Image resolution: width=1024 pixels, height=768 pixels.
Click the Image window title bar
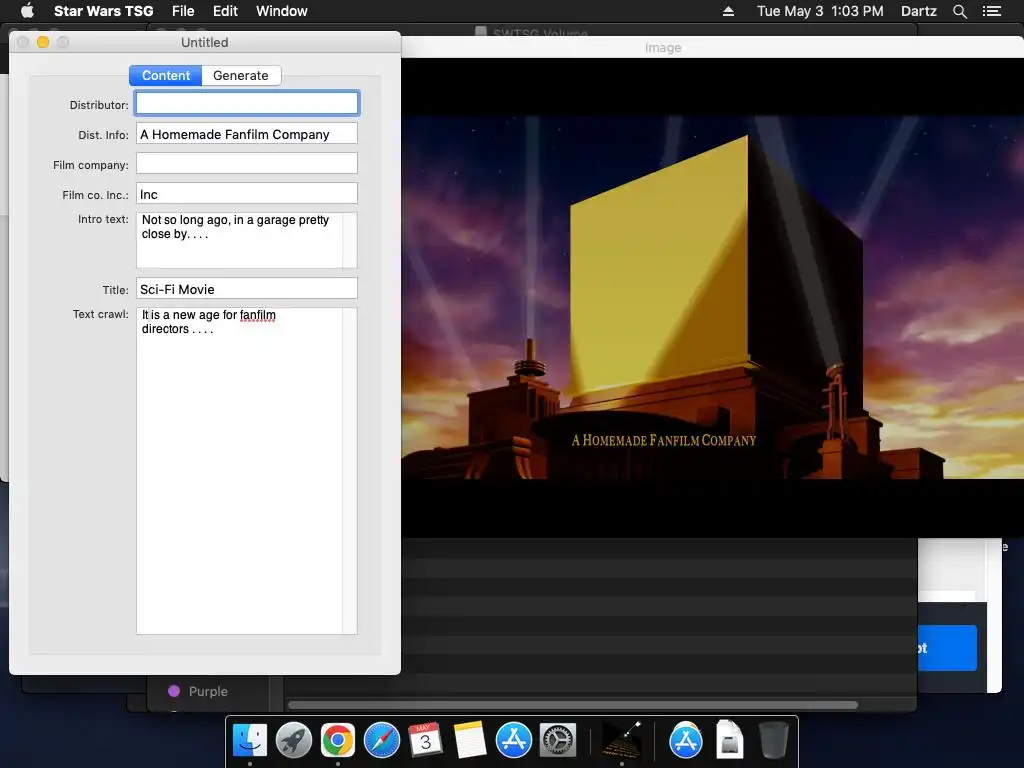click(712, 47)
